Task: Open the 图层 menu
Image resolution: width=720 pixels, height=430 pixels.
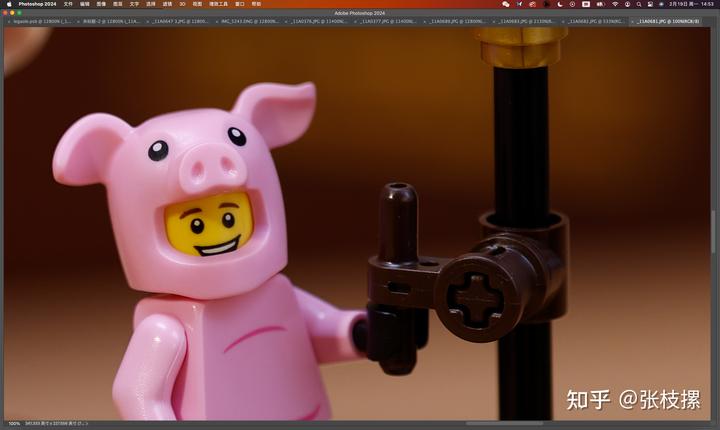Action: click(118, 4)
